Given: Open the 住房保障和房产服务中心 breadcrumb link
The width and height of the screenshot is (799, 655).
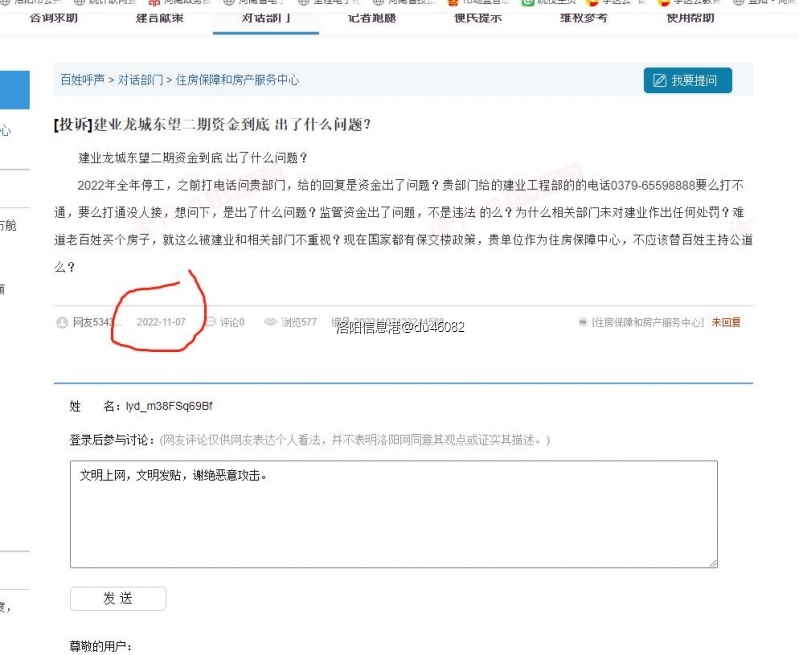Looking at the screenshot, I should click(x=237, y=80).
